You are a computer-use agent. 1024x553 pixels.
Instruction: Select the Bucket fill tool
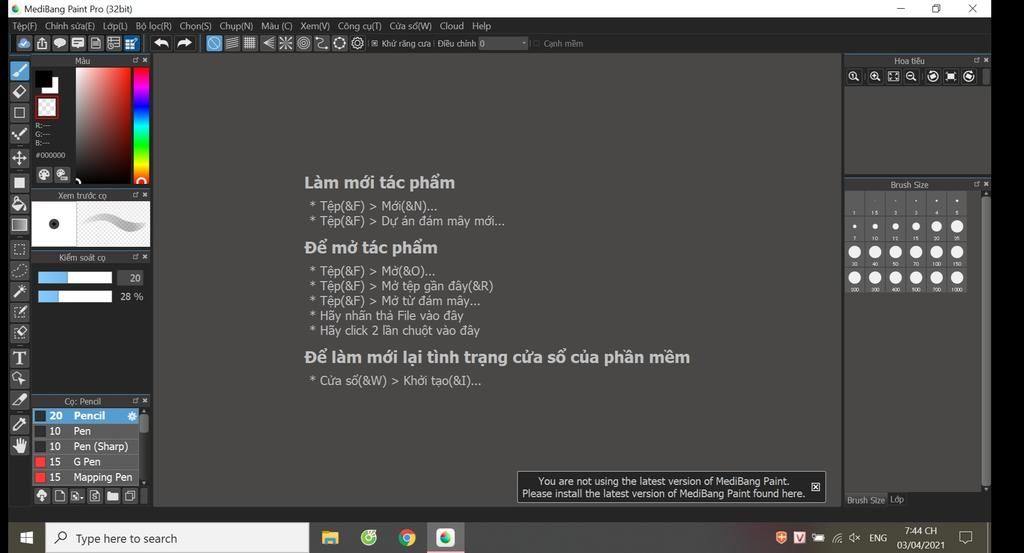[x=20, y=203]
